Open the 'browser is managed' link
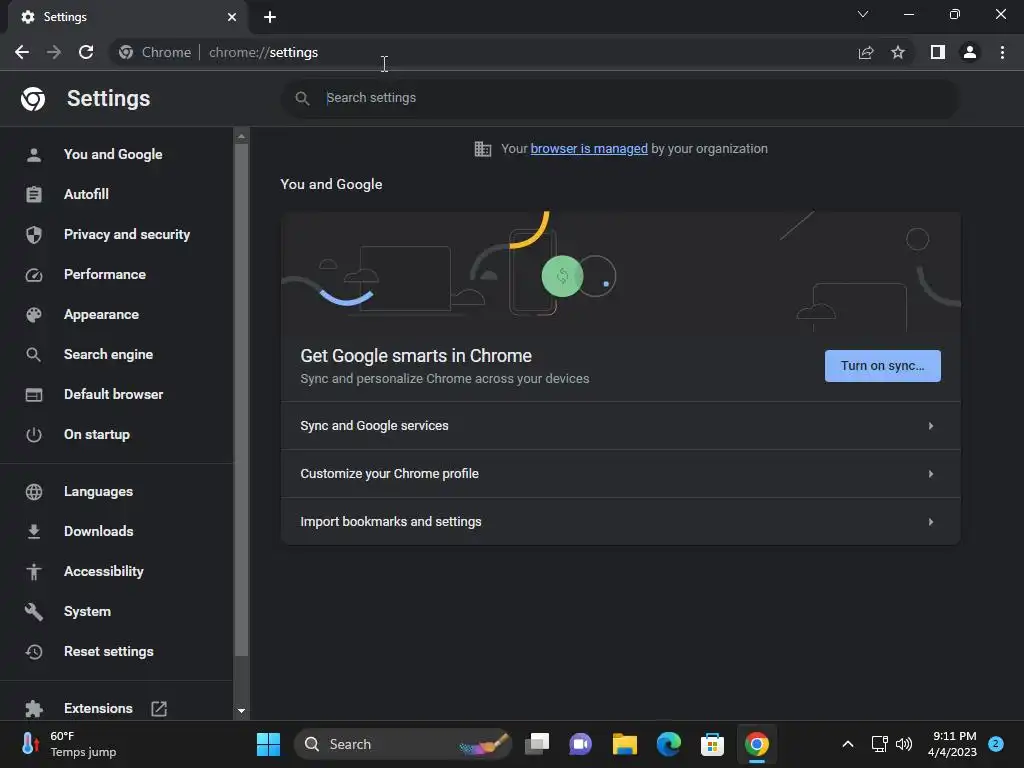 pyautogui.click(x=588, y=149)
